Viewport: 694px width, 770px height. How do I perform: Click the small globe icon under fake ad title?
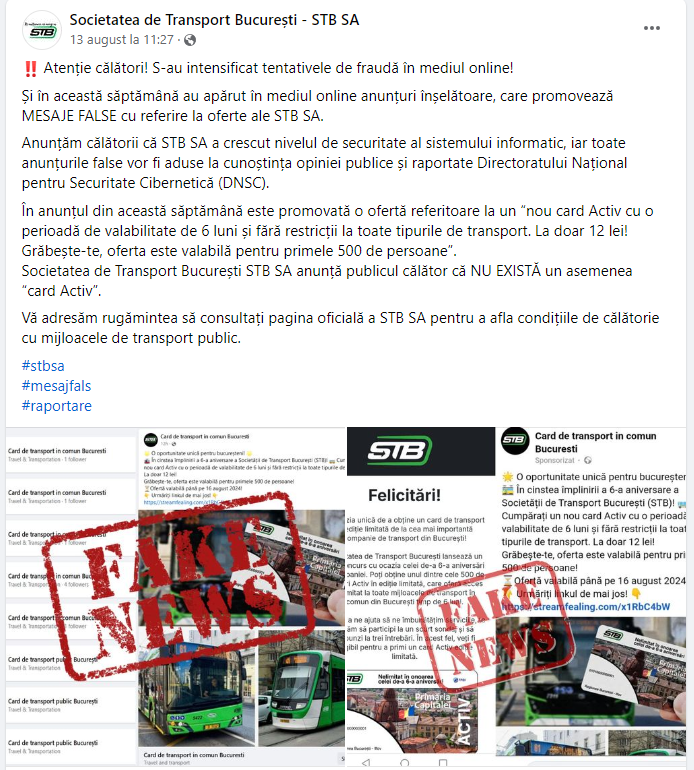pyautogui.click(x=587, y=461)
